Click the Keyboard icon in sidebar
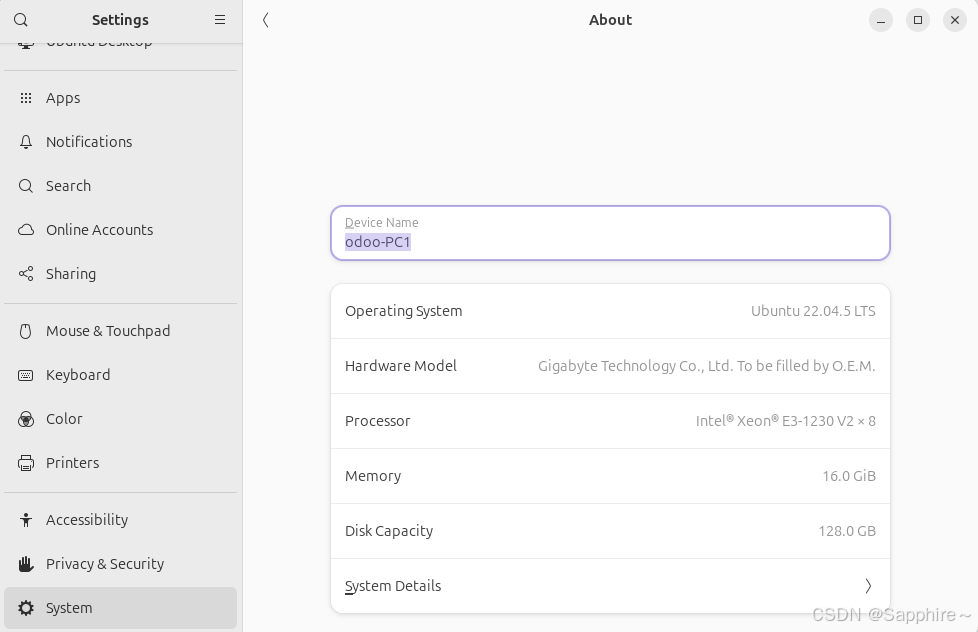978x632 pixels. point(26,375)
